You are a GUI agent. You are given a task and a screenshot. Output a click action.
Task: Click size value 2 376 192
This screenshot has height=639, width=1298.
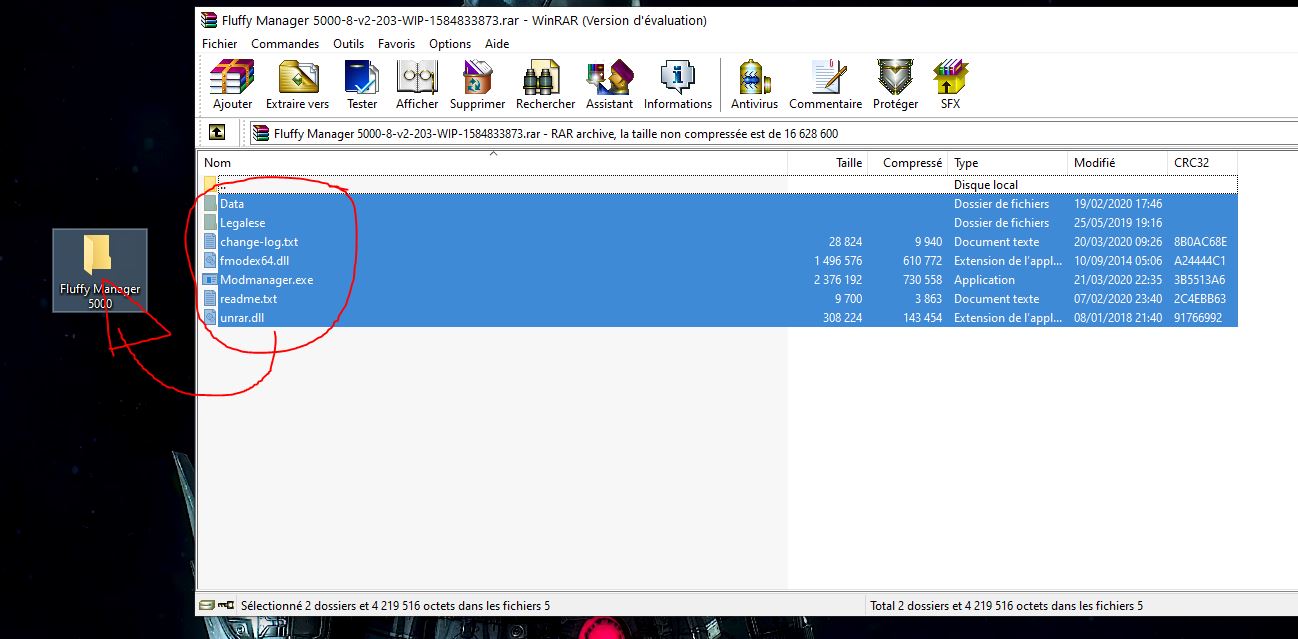pyautogui.click(x=838, y=280)
